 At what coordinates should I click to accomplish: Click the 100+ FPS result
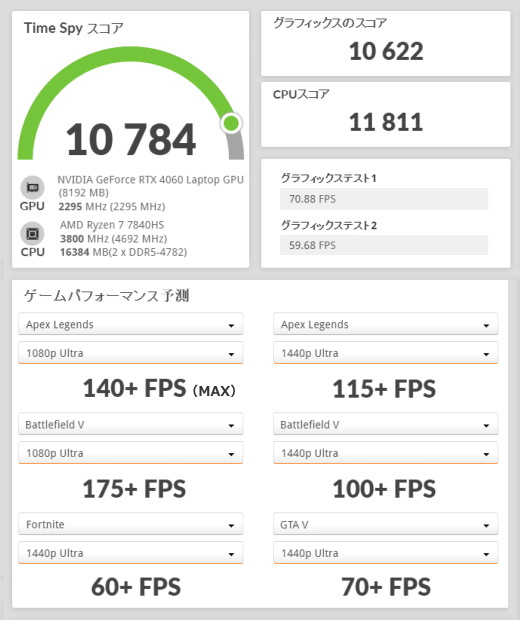point(384,489)
